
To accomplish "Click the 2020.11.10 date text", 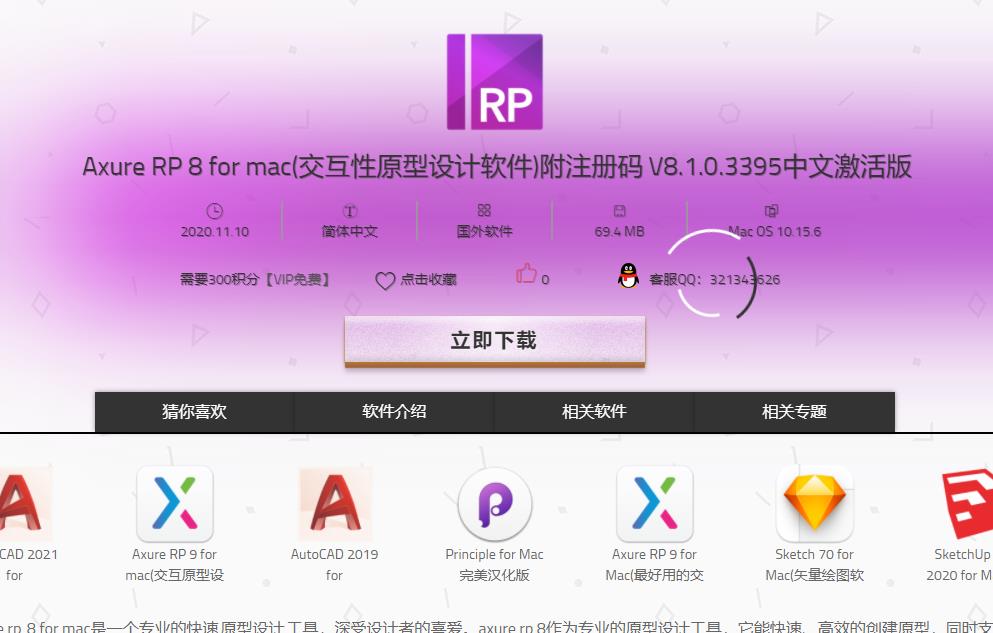I will pyautogui.click(x=215, y=232).
